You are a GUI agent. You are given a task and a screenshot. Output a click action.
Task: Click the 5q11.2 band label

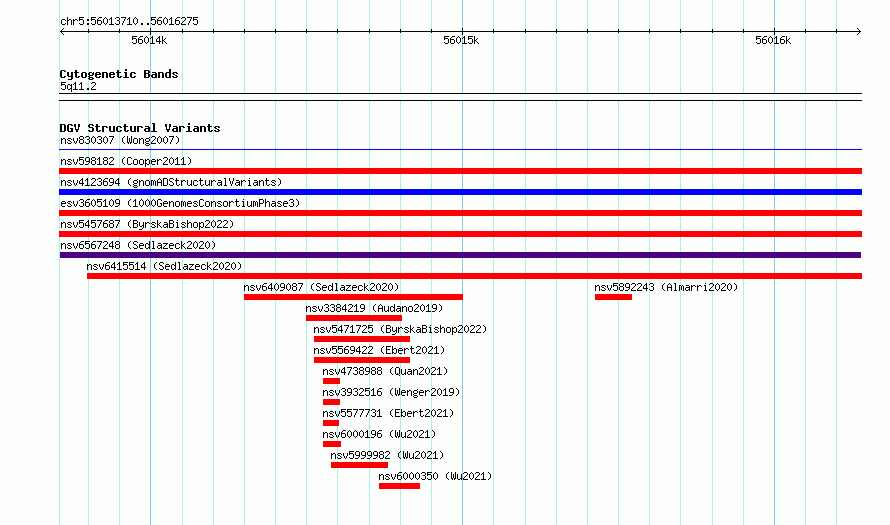pyautogui.click(x=78, y=86)
